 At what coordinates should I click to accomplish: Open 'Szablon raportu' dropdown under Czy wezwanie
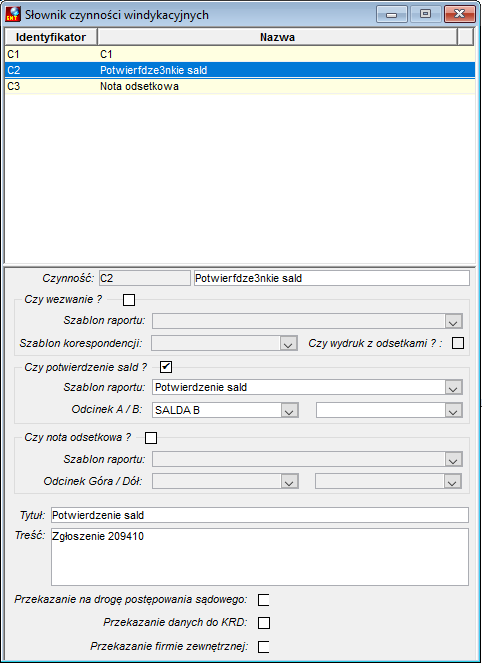click(x=453, y=321)
